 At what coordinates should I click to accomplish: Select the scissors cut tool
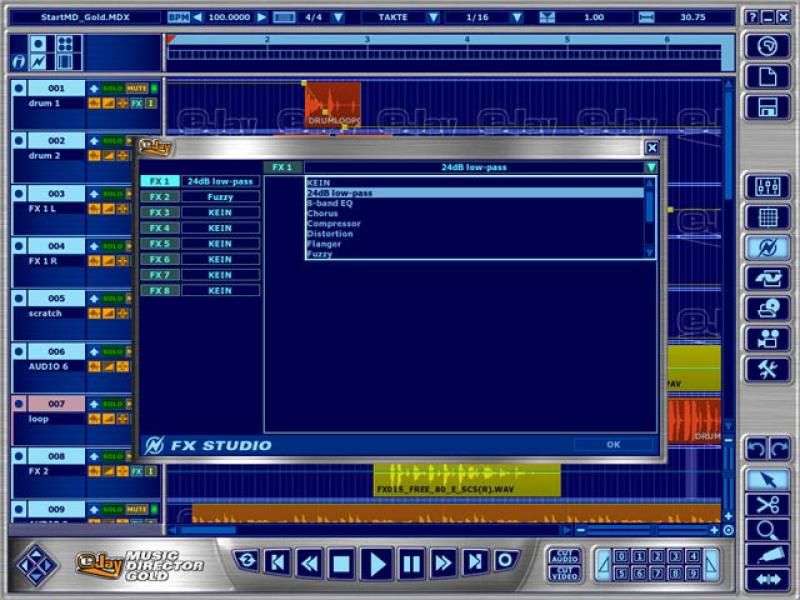click(x=767, y=505)
